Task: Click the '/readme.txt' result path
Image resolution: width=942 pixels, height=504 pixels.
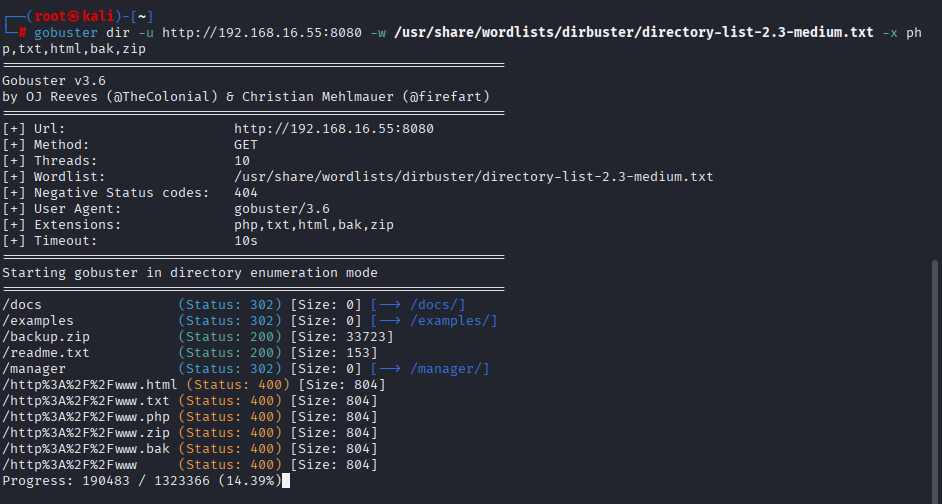Action: (46, 353)
